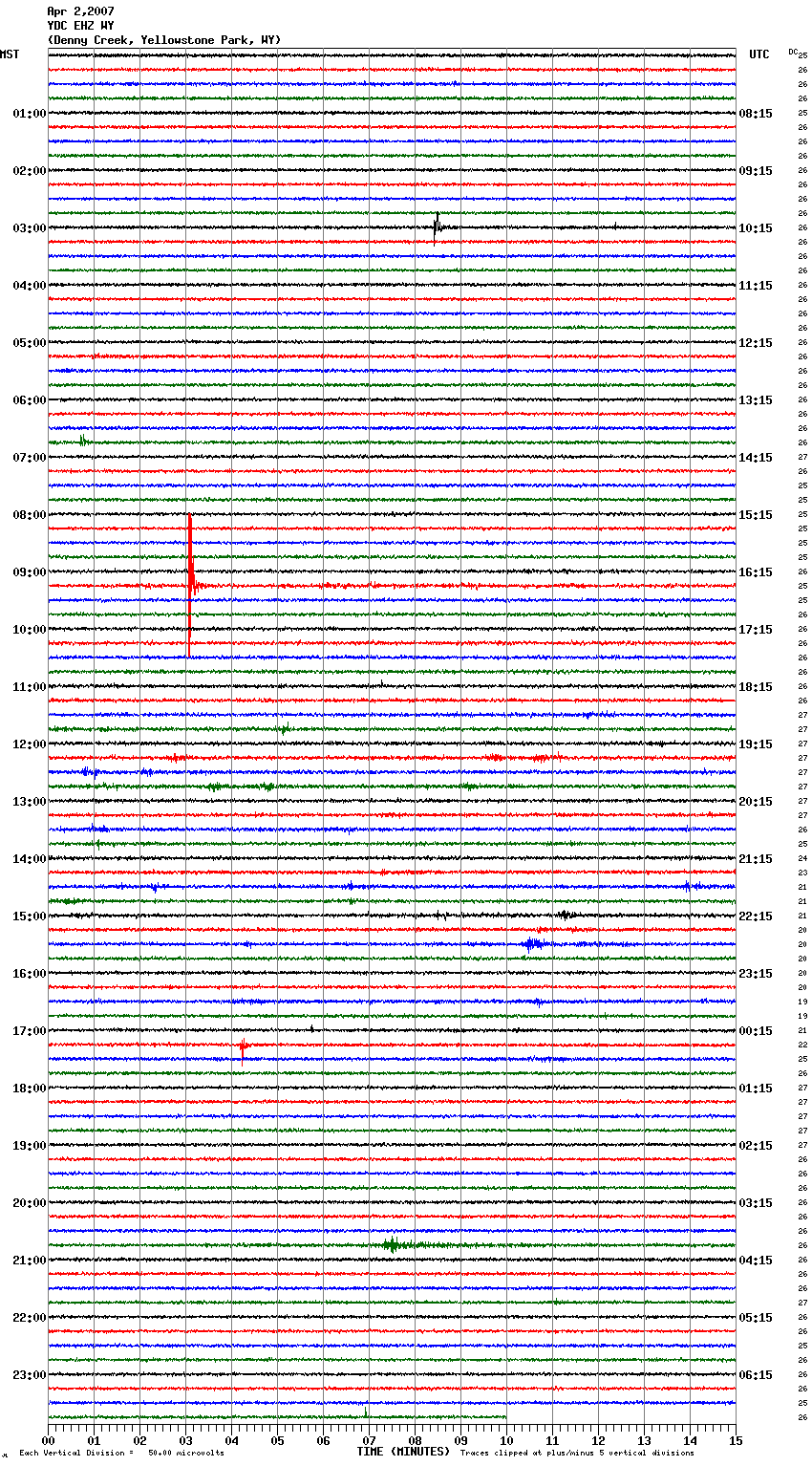
Task: Click the 'Apr 2,2007' date header
Action: pos(80,11)
